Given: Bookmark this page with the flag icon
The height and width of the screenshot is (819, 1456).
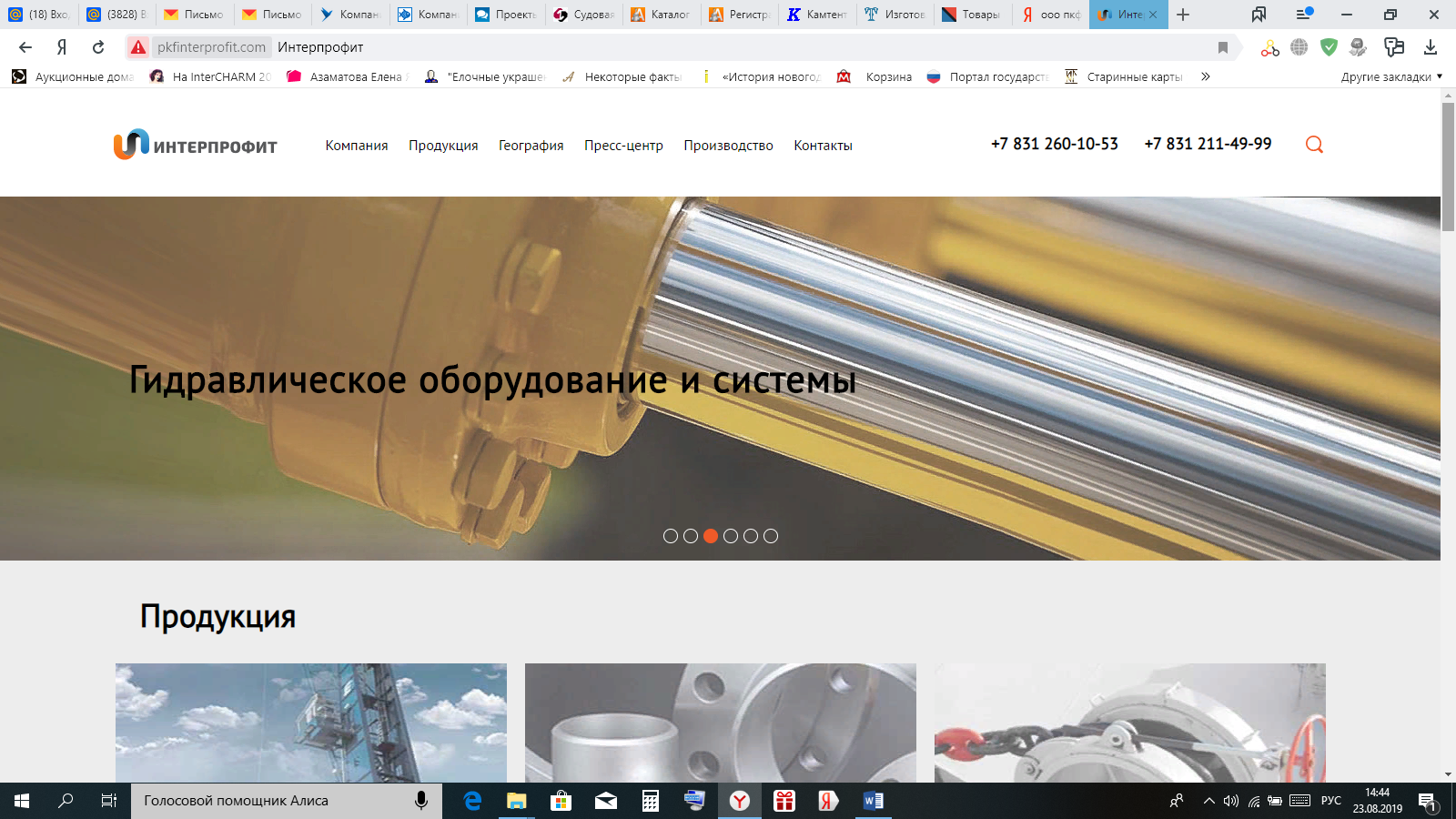Looking at the screenshot, I should (1223, 47).
